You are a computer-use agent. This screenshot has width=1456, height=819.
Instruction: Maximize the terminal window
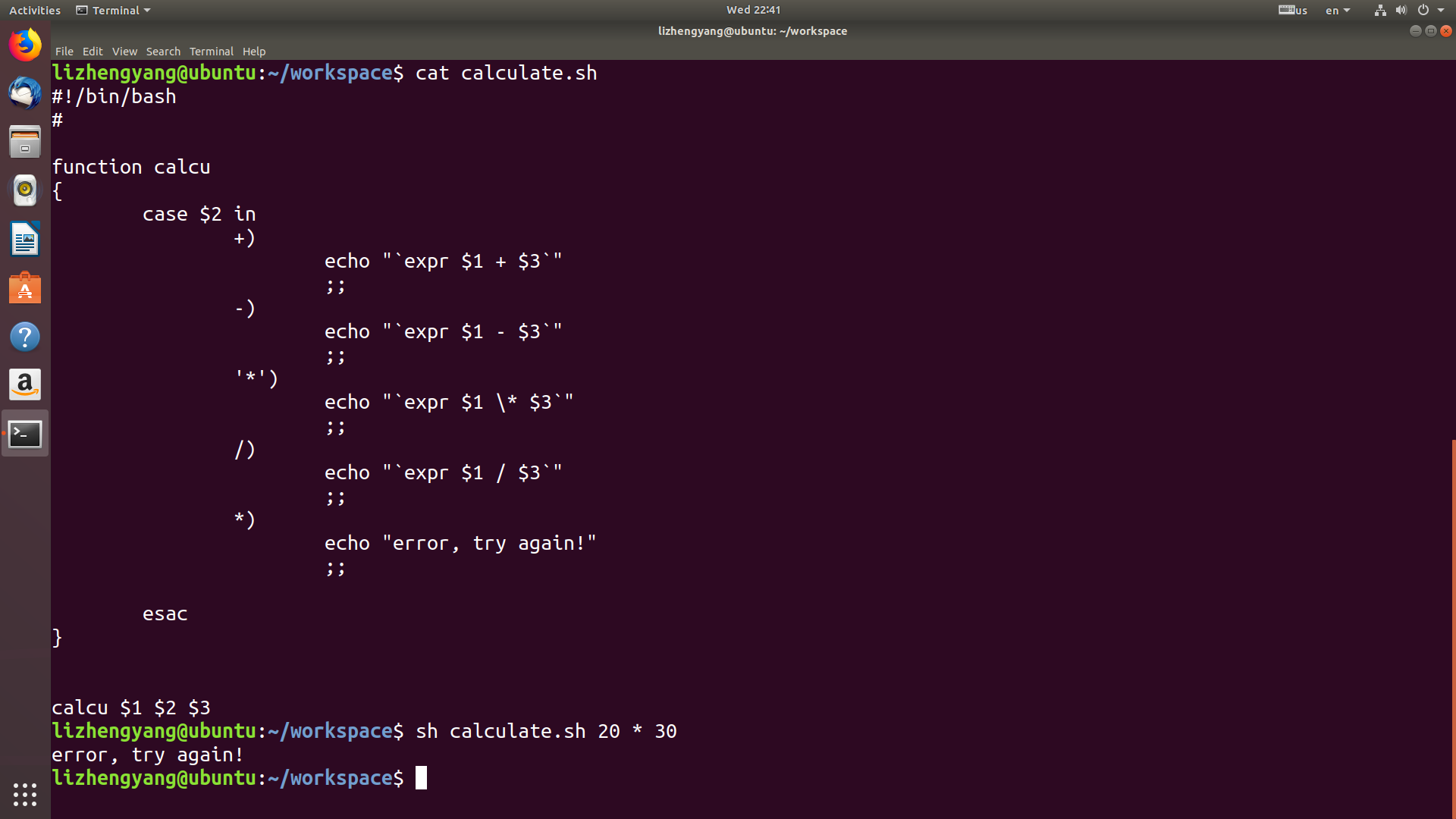[1430, 31]
